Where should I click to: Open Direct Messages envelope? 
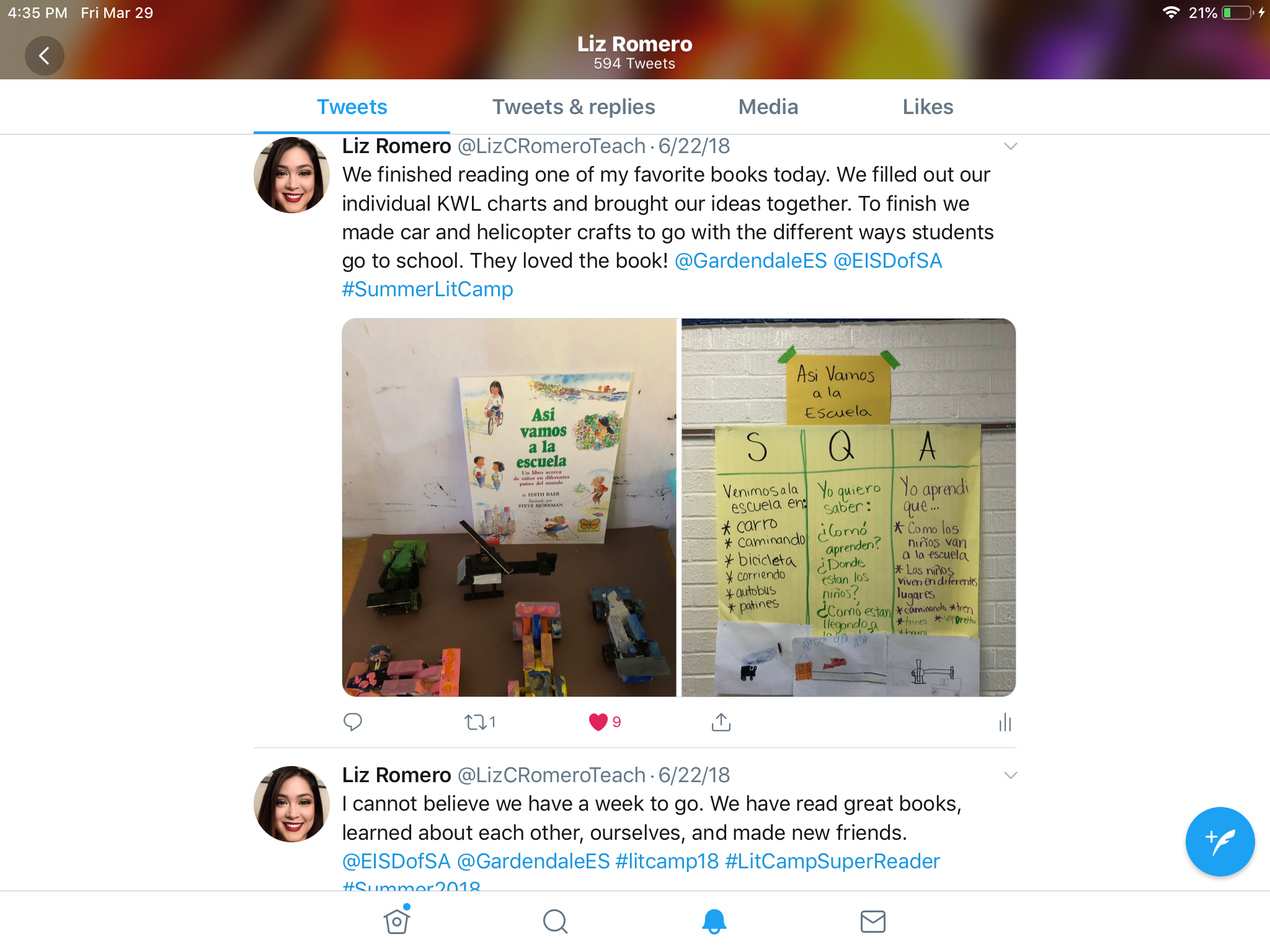pyautogui.click(x=873, y=922)
